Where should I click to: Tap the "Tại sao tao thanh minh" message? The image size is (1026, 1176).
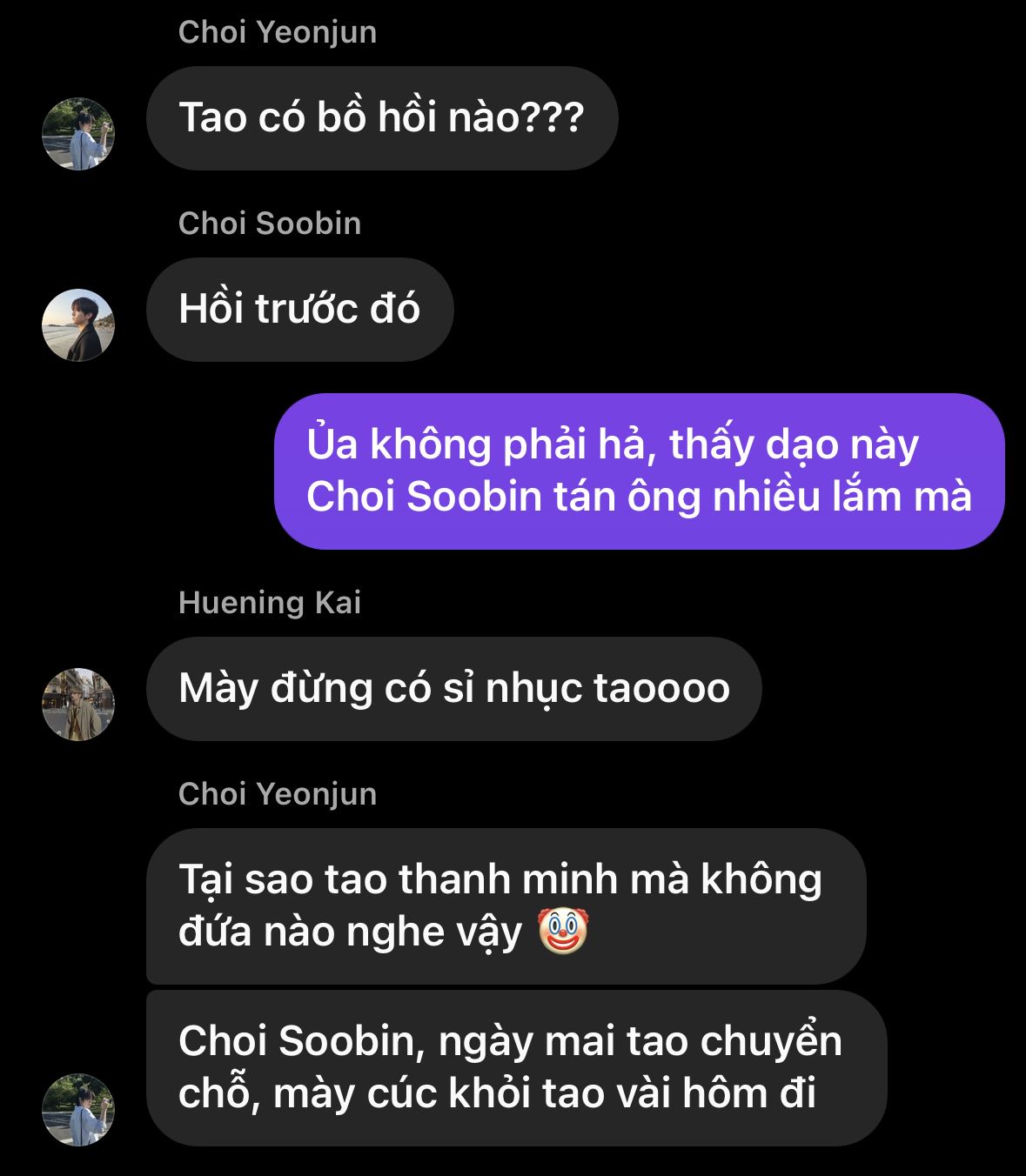click(x=506, y=906)
